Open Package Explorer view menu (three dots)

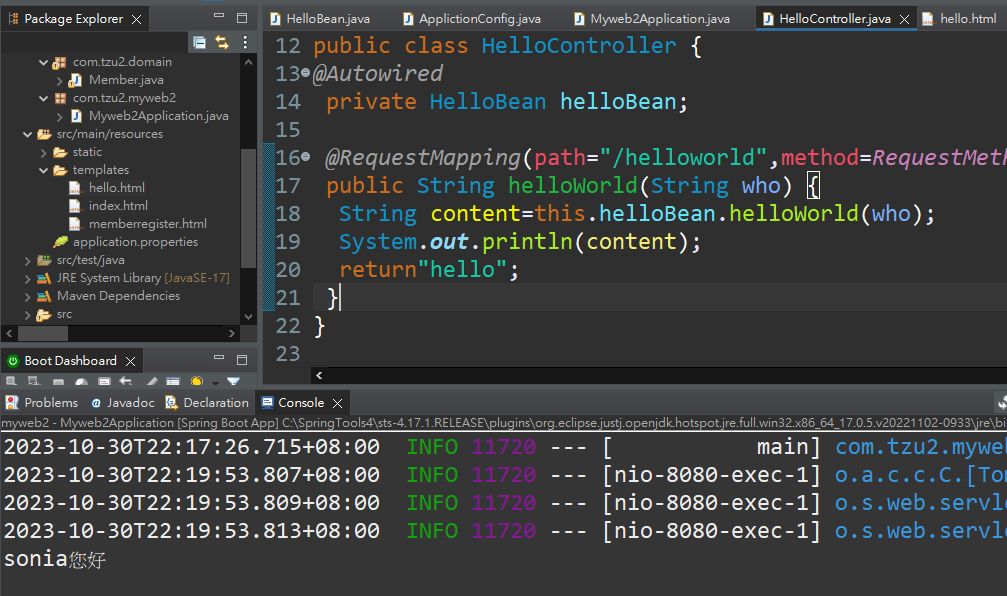click(x=245, y=42)
